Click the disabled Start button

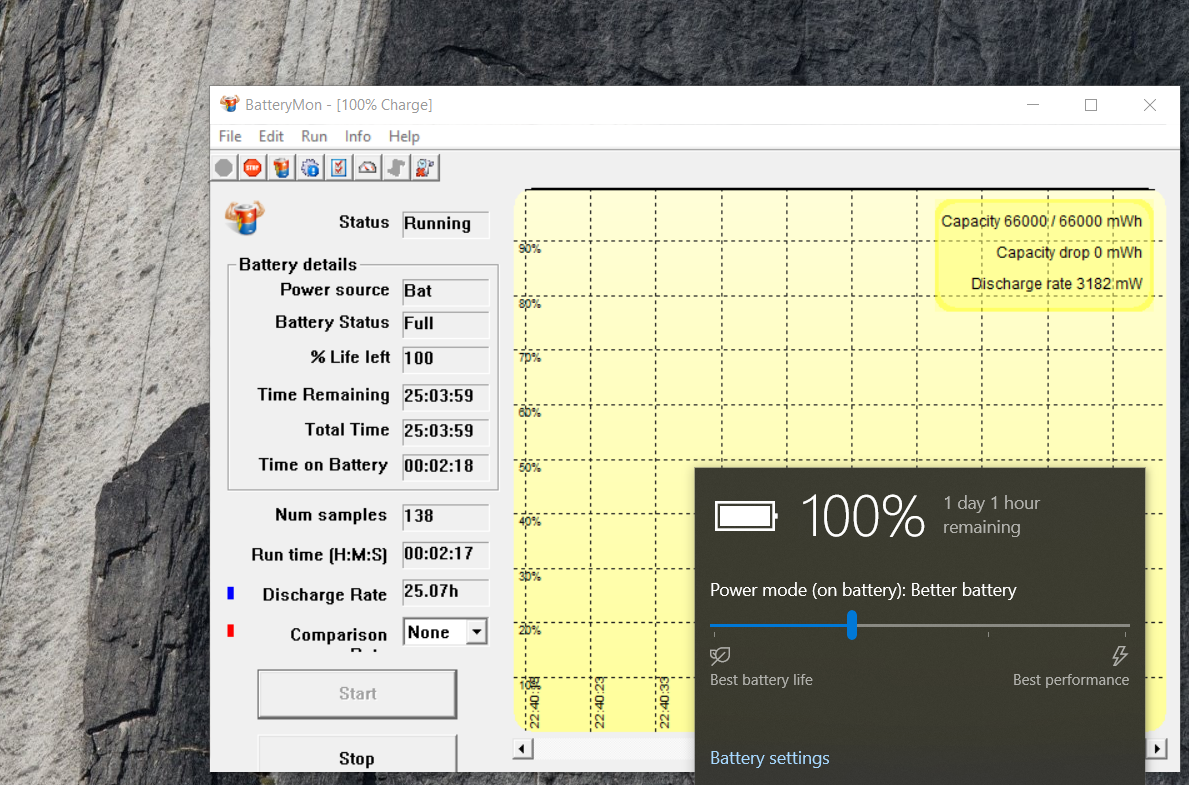[357, 694]
